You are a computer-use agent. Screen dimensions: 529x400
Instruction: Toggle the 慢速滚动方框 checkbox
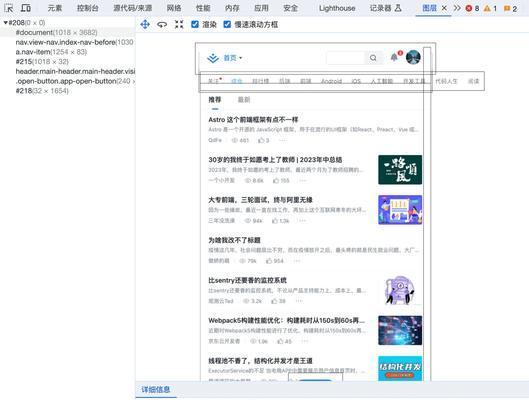tap(227, 24)
